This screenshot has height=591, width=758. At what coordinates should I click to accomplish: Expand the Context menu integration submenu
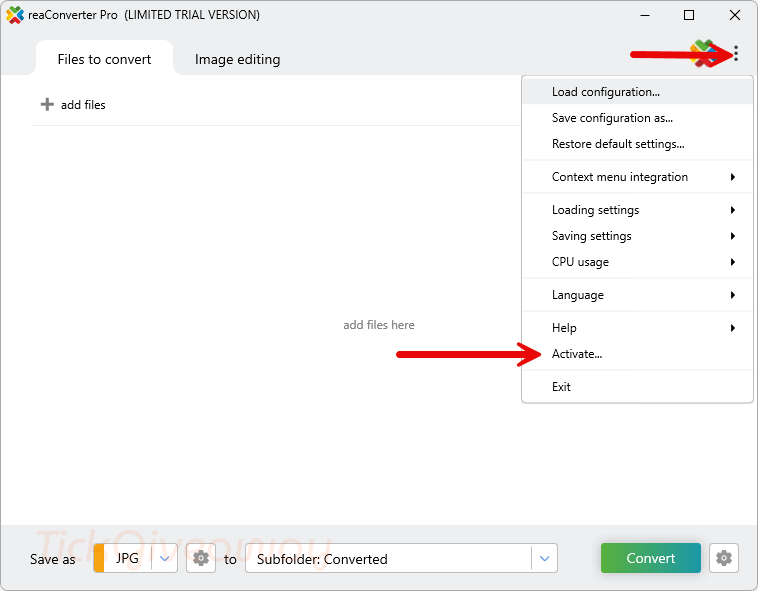pos(637,177)
